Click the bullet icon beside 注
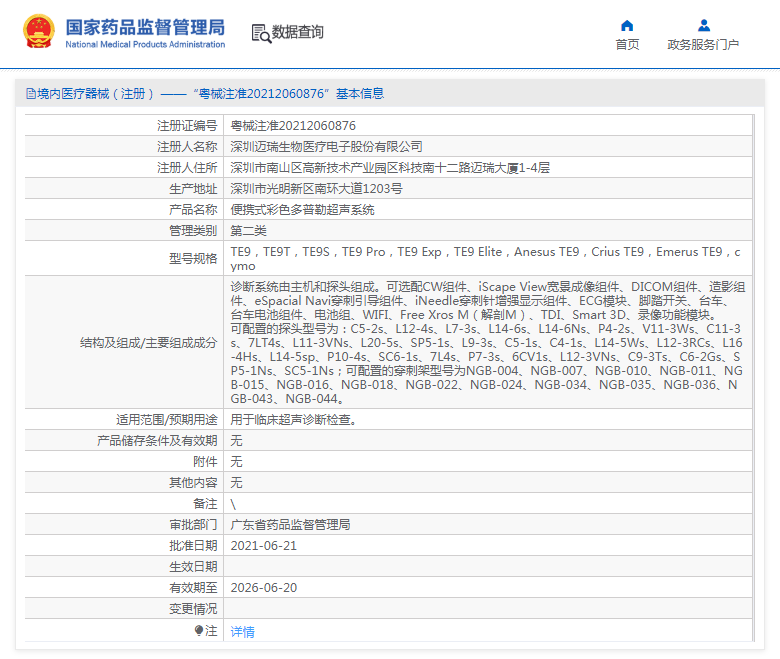This screenshot has width=780, height=659. tap(198, 631)
